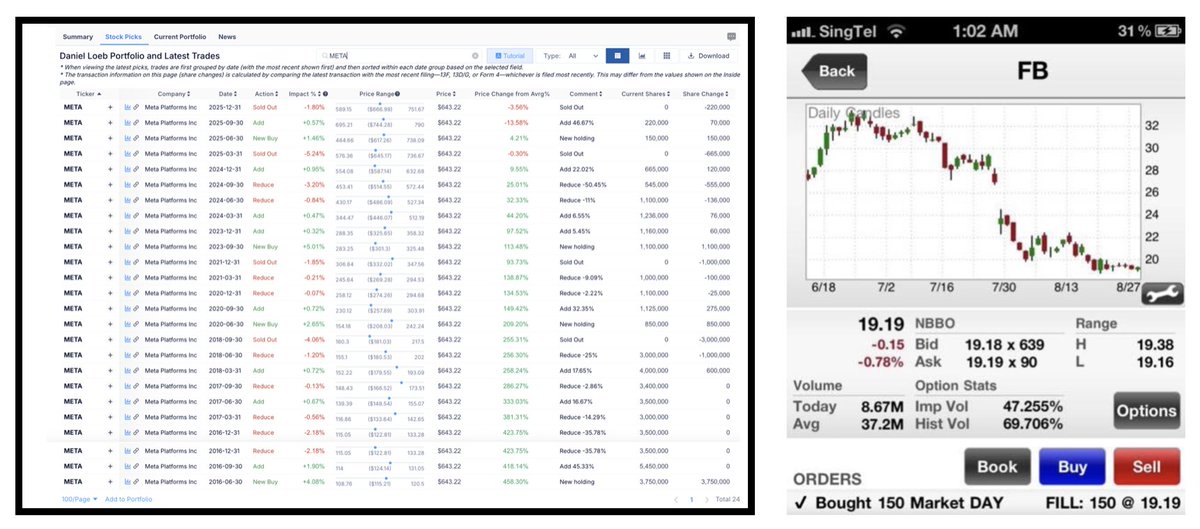Image resolution: width=1200 pixels, height=529 pixels.
Task: Open chart icon for the 2025-03-31 META row
Action: 127,153
